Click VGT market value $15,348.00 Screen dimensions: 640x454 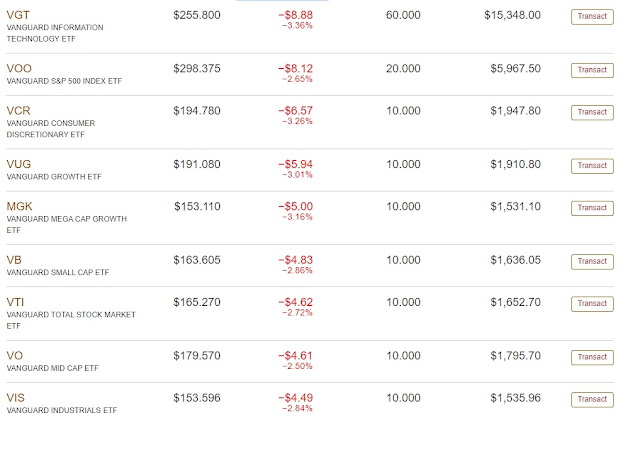[512, 15]
